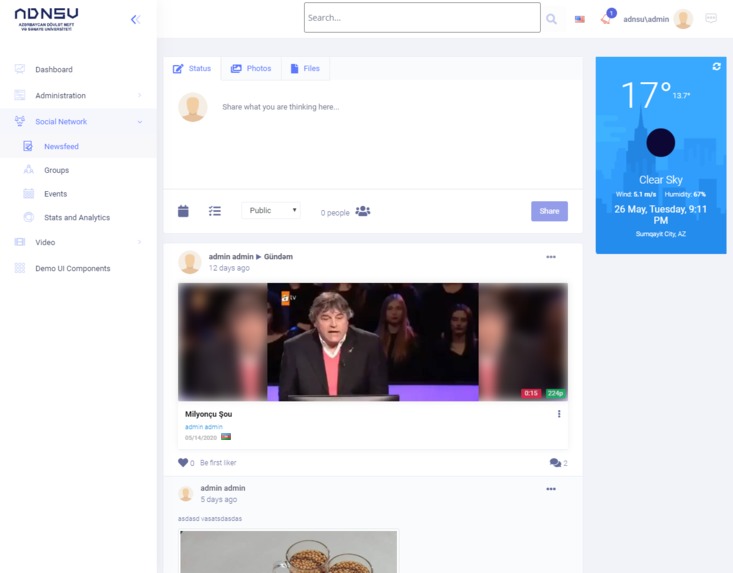This screenshot has height=573, width=733.
Task: Open coffee beans image thumbnail
Action: pos(289,552)
